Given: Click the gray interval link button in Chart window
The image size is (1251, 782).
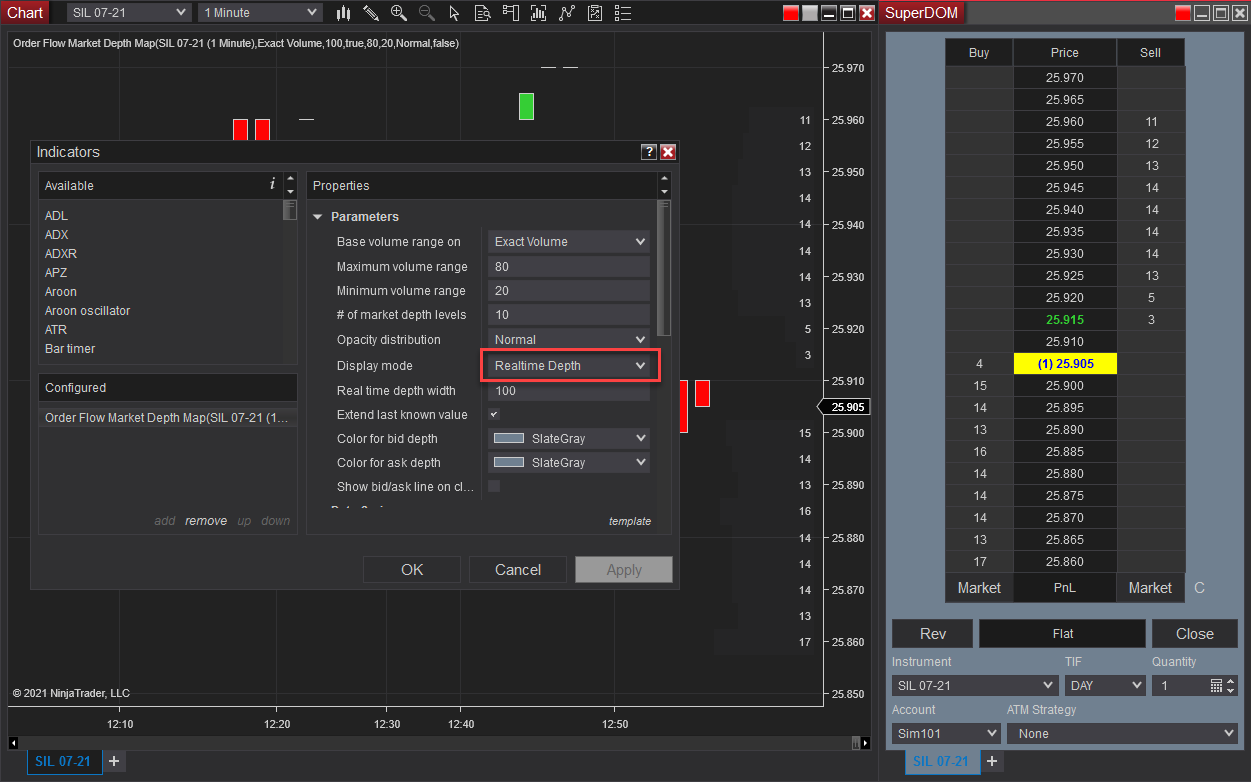Looking at the screenshot, I should (810, 13).
